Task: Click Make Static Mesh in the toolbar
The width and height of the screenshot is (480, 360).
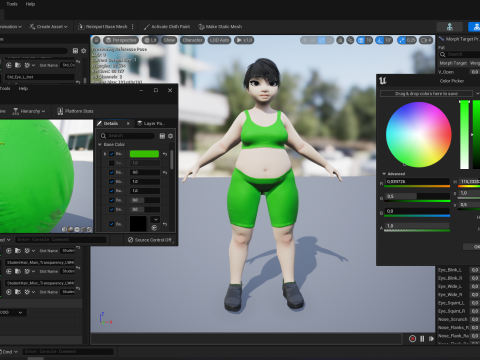Action: click(x=220, y=27)
